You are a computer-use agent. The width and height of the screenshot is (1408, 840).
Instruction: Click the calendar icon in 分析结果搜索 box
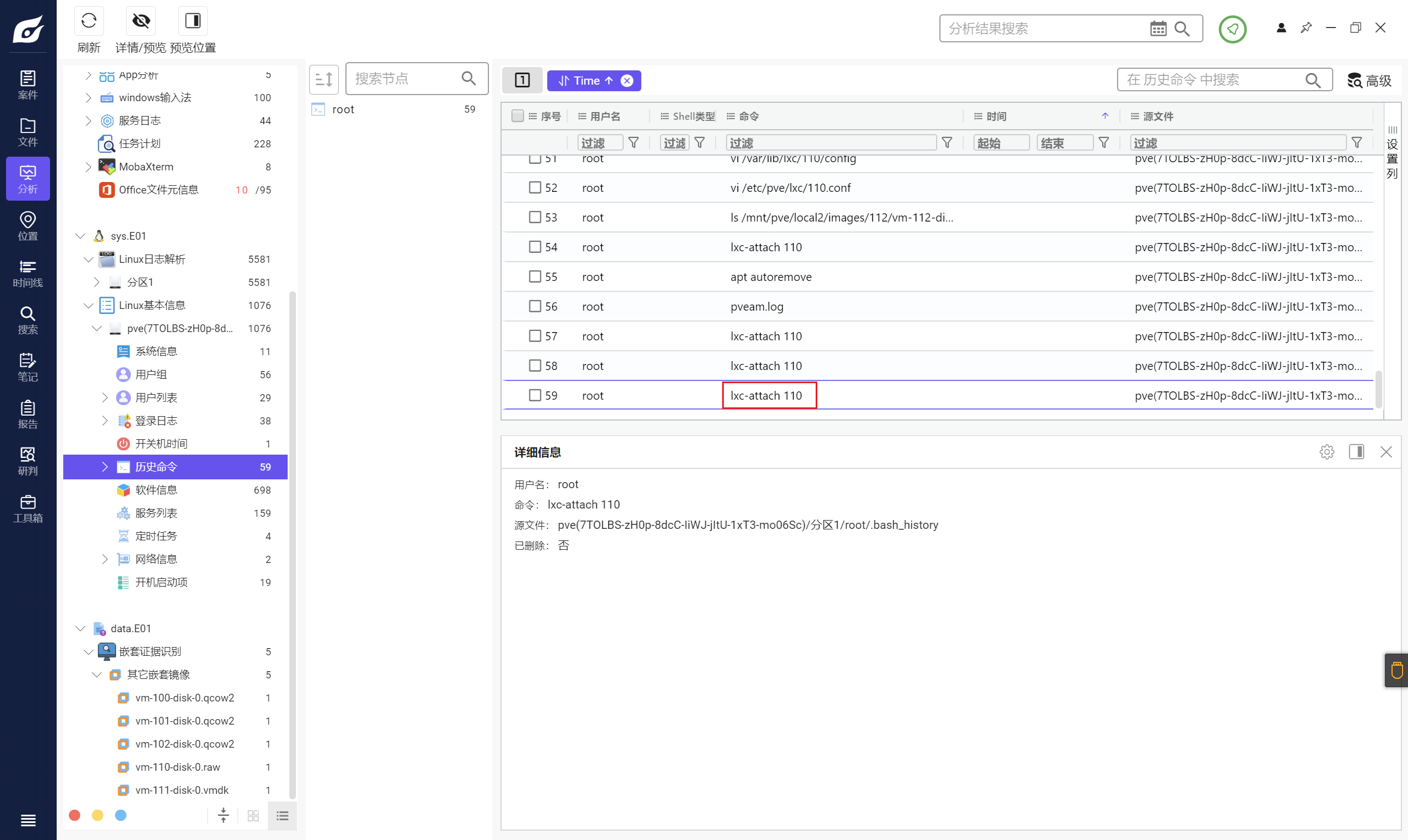(1158, 28)
